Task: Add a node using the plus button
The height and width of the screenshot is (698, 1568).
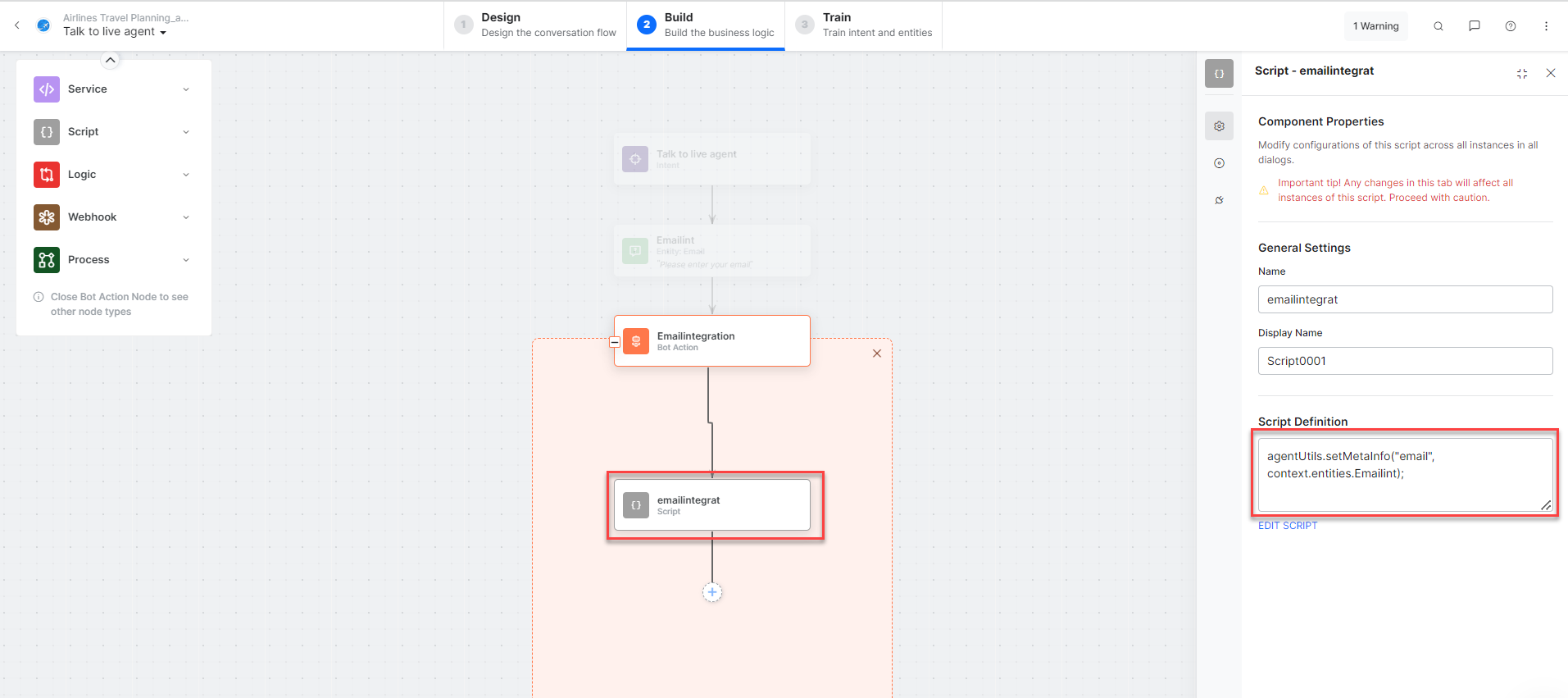Action: point(712,592)
